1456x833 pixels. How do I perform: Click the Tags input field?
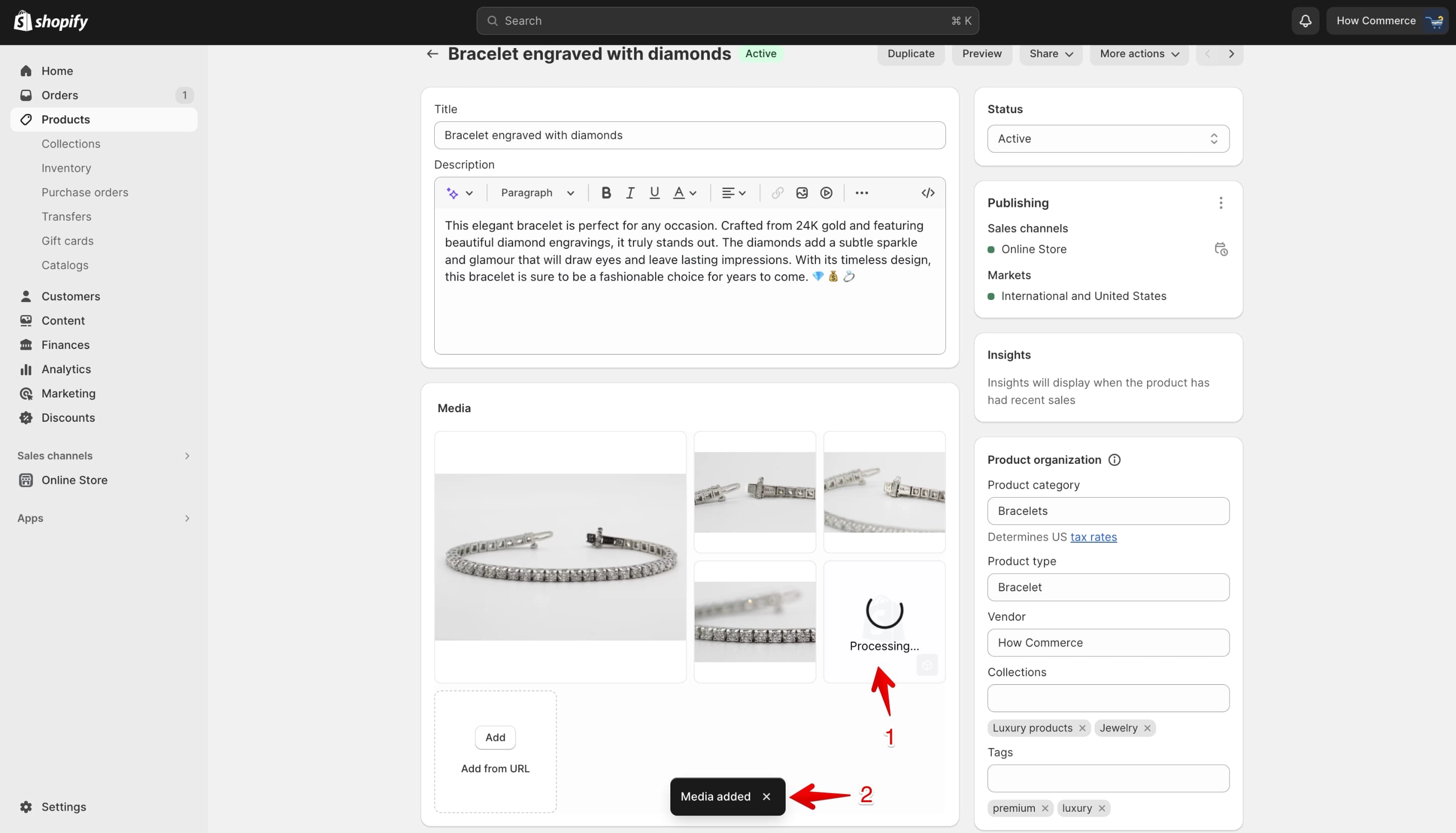tap(1108, 779)
